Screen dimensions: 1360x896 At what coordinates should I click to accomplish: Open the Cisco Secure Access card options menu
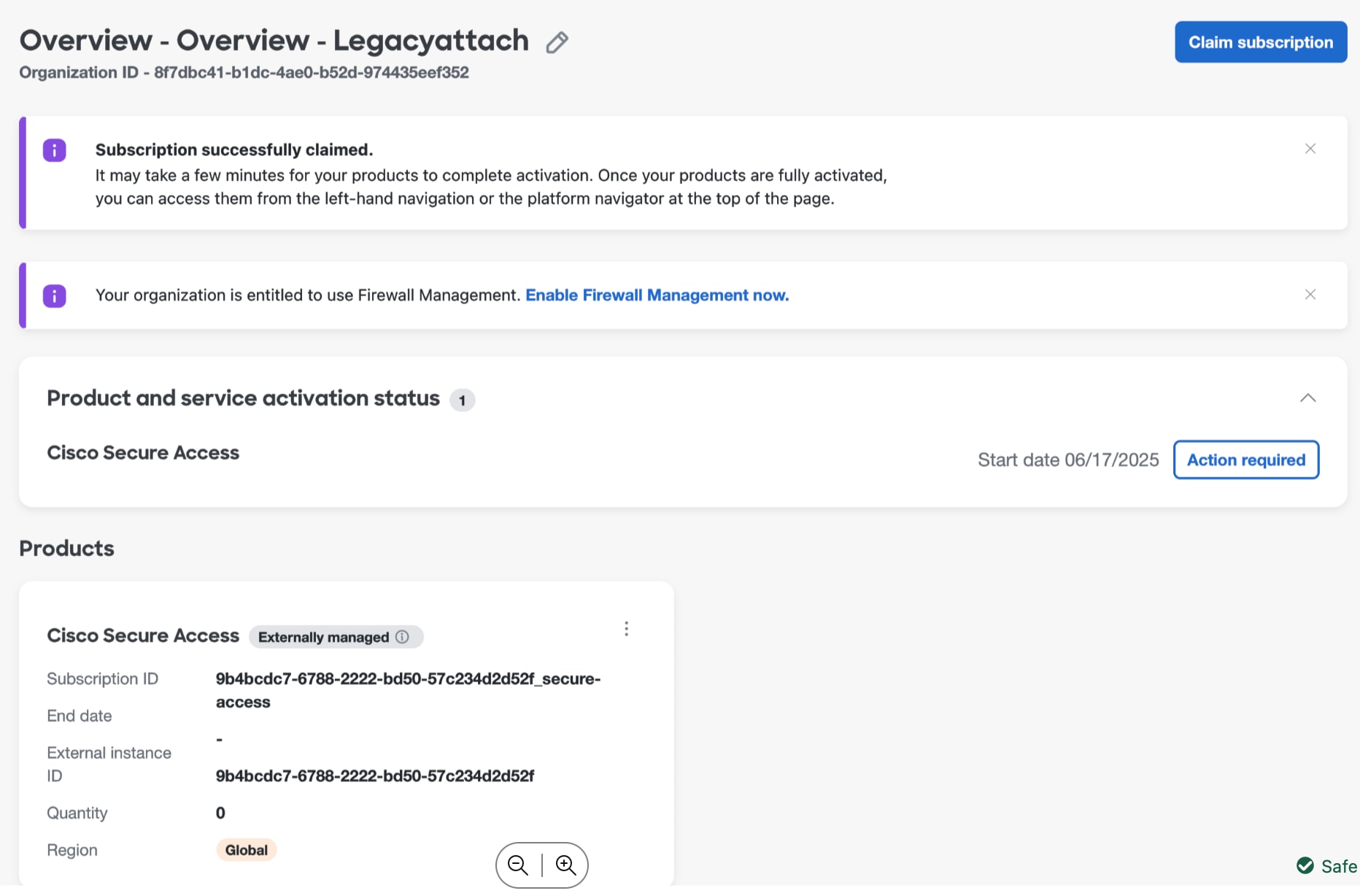627,629
